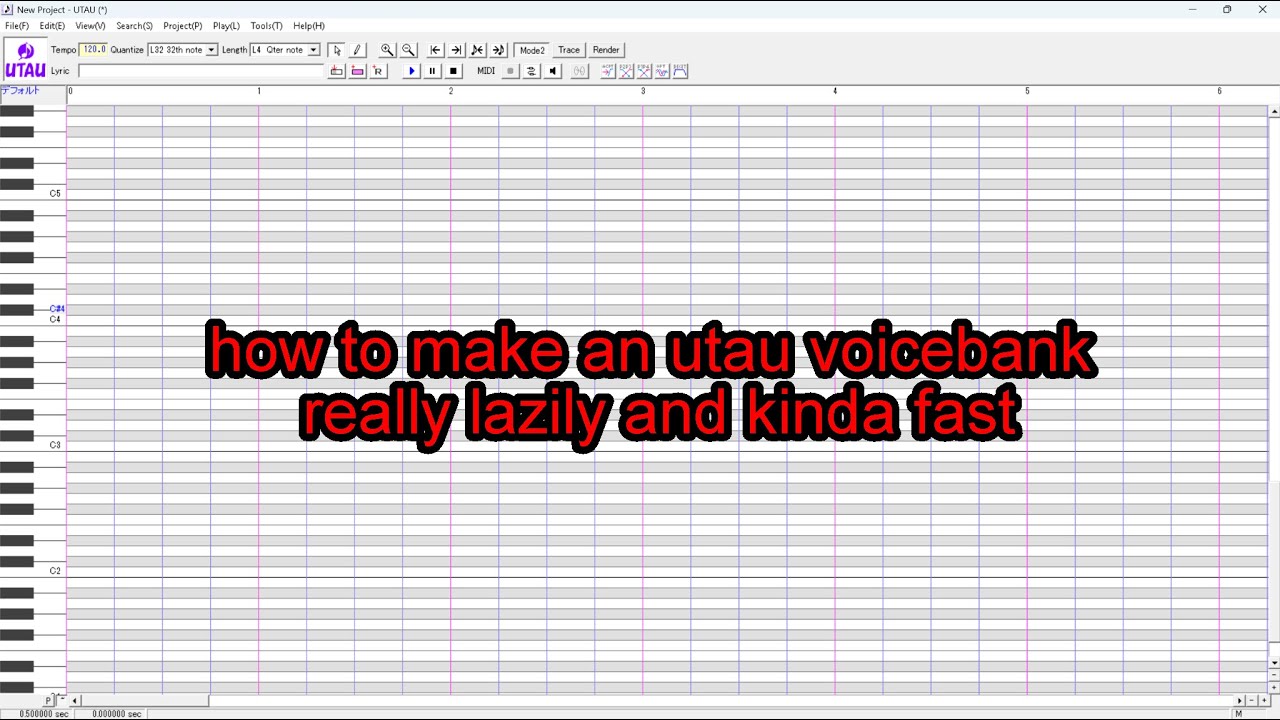Open the Play menu
The image size is (1280, 720).
coord(226,26)
